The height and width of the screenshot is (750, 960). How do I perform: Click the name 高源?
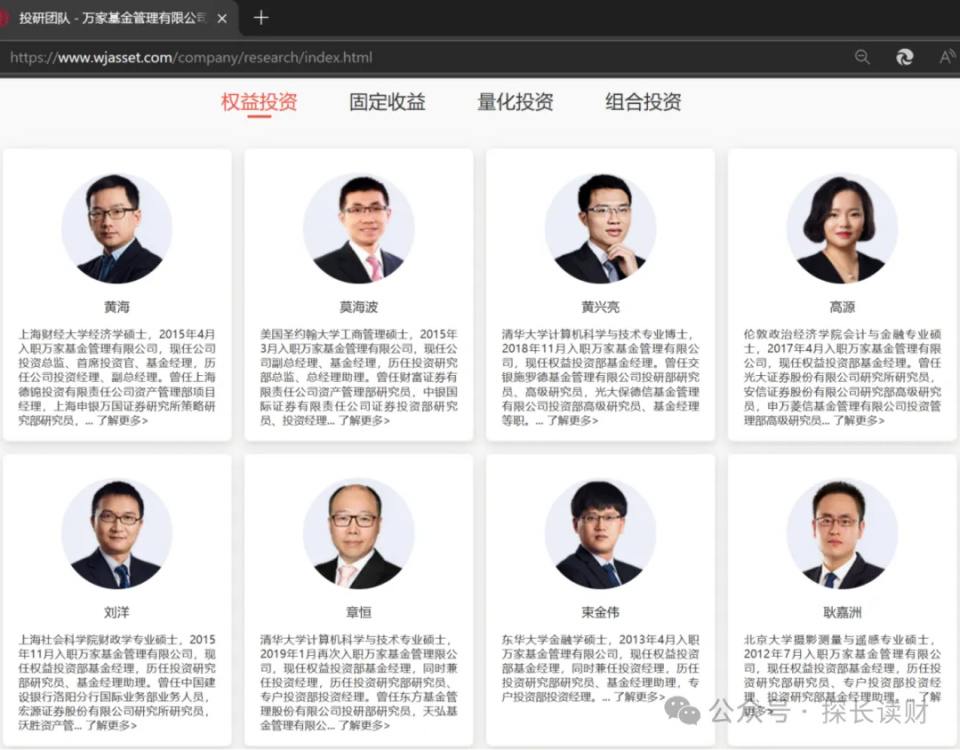[x=842, y=307]
